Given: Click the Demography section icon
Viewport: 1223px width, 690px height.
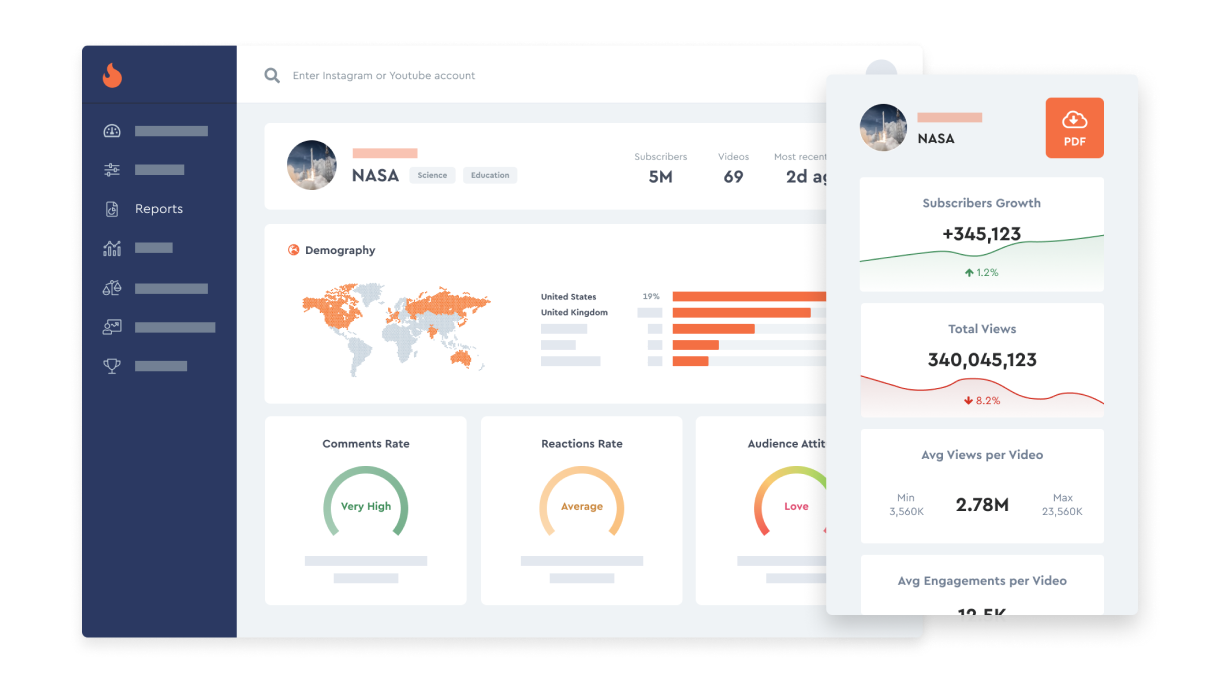Looking at the screenshot, I should (294, 250).
